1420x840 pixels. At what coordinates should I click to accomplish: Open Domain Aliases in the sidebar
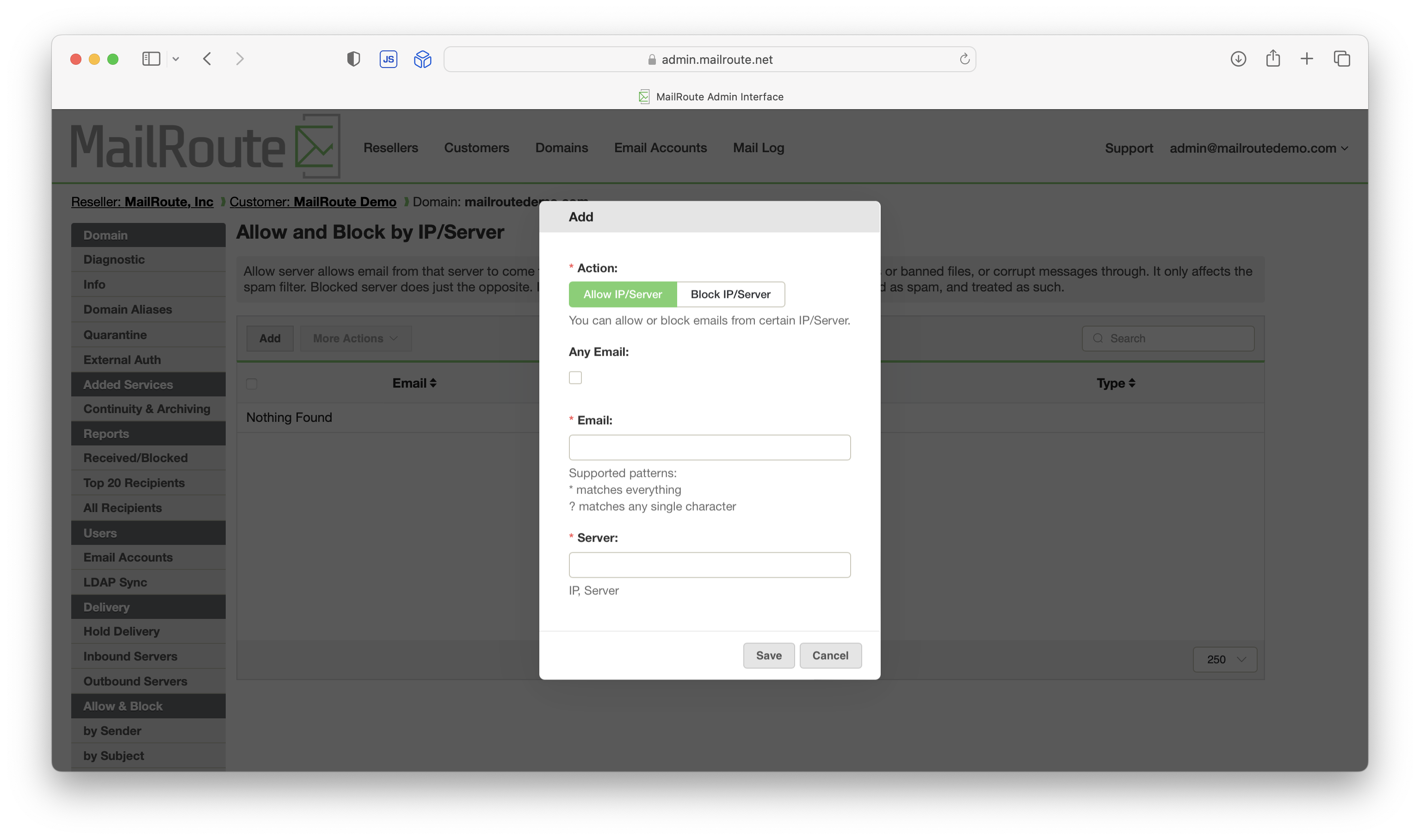(148, 309)
